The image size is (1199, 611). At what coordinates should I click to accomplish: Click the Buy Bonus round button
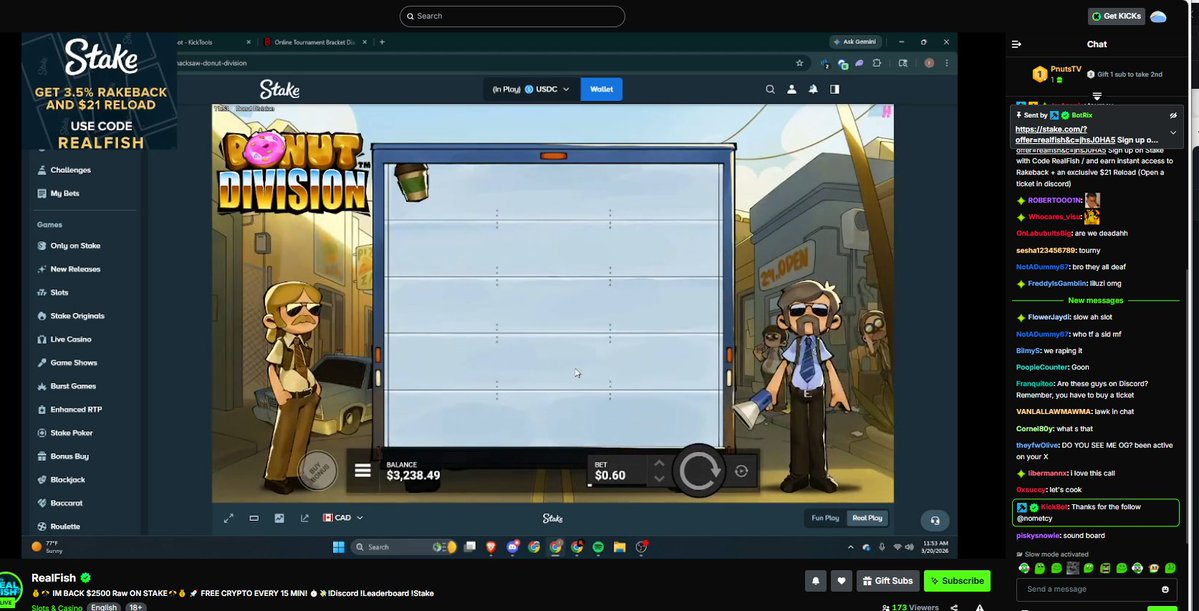point(317,473)
